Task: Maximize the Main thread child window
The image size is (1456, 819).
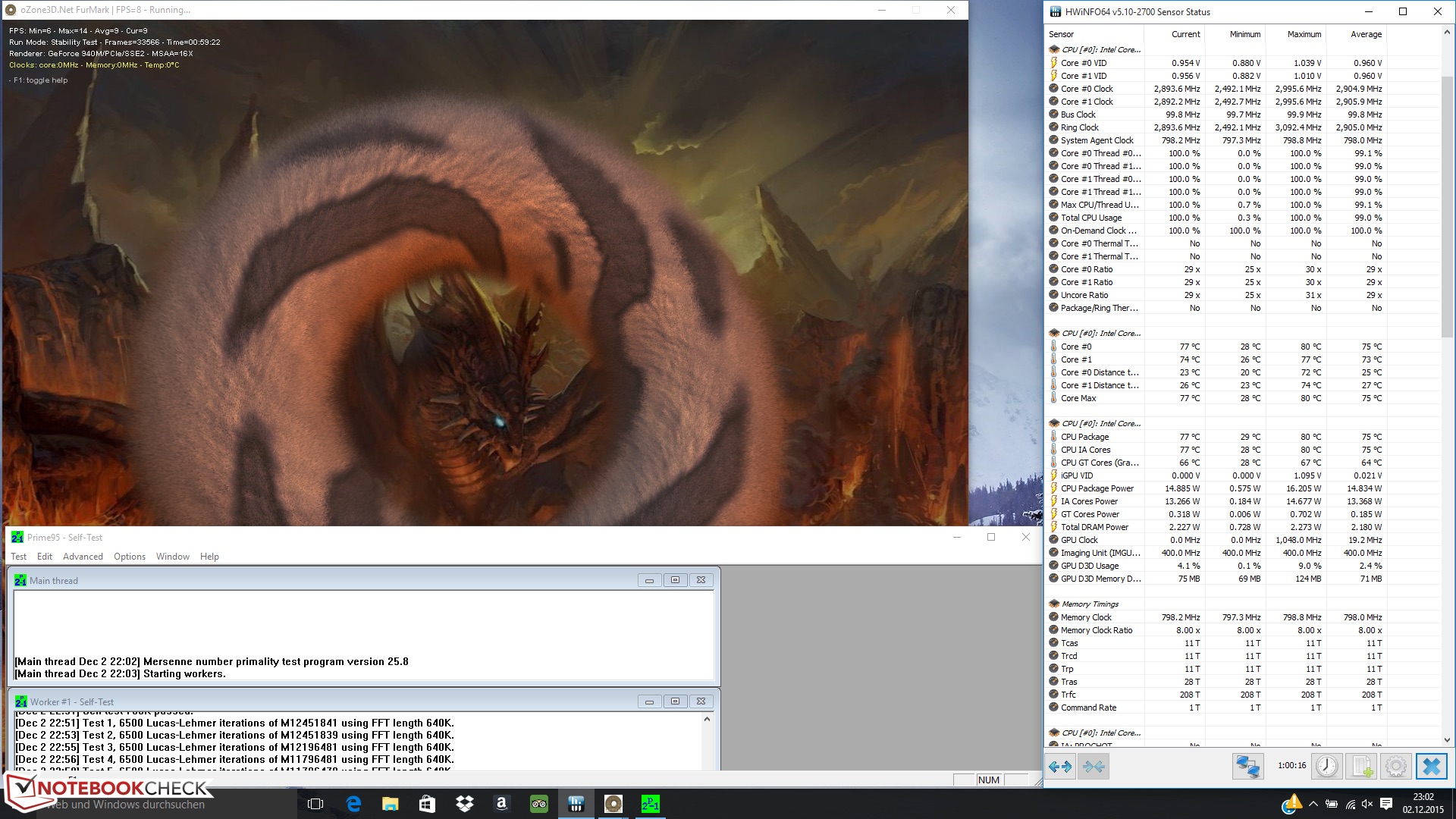Action: (675, 580)
